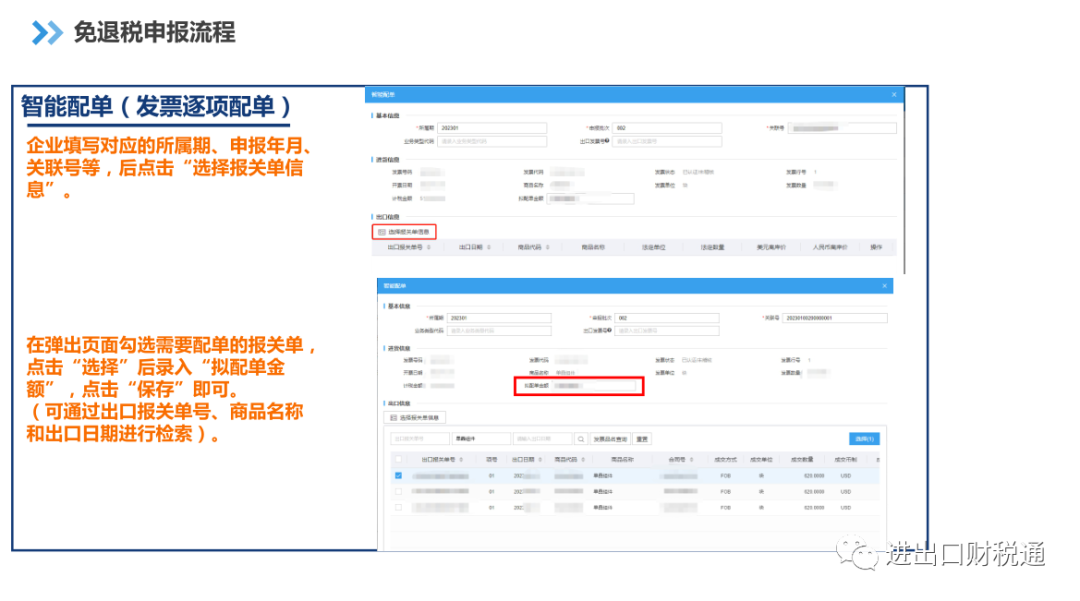Click the 发票品名查询 button
1080x601 pixels.
(610, 439)
